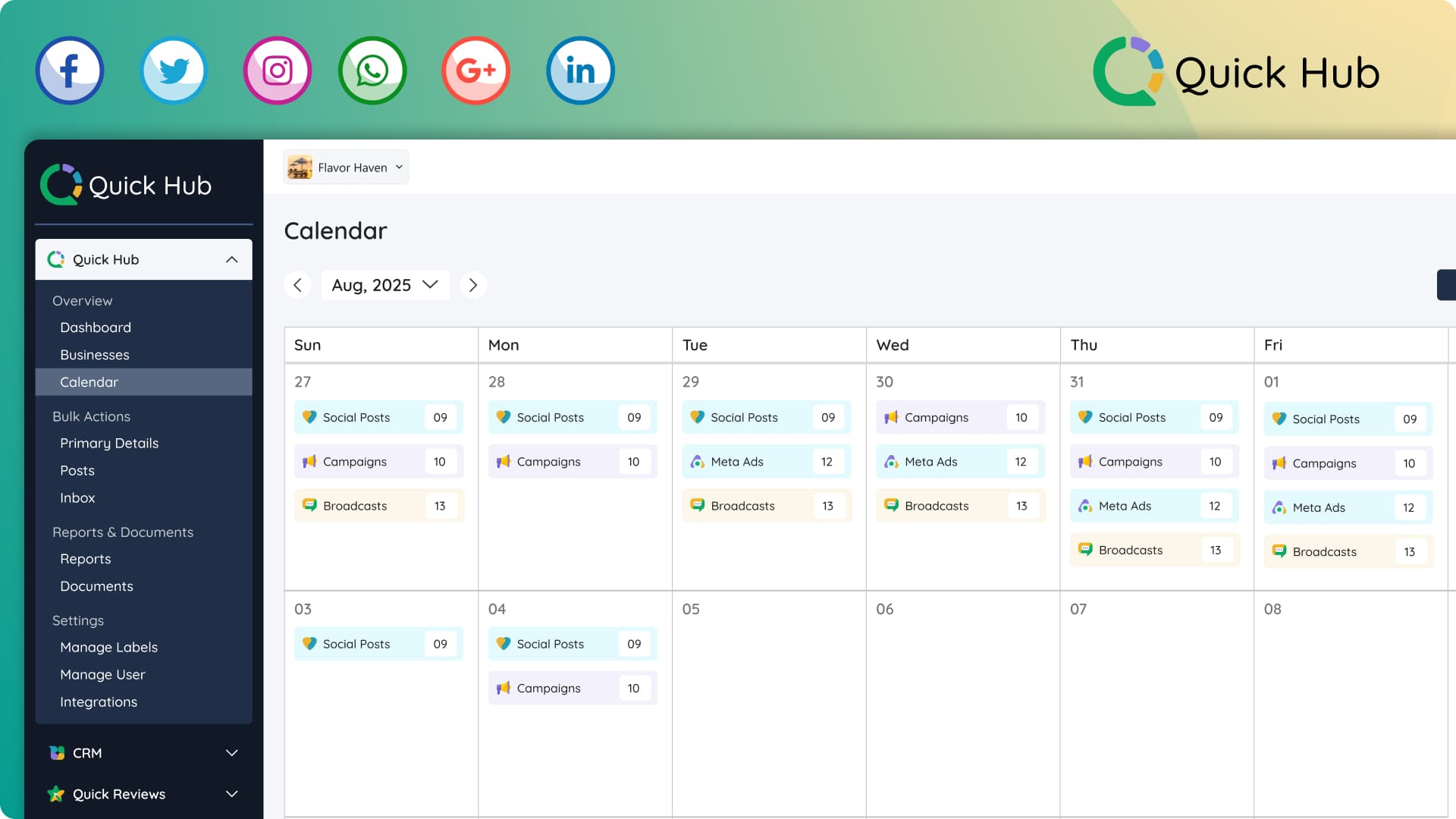
Task: Open the Dashboard menu item
Action: 96,328
